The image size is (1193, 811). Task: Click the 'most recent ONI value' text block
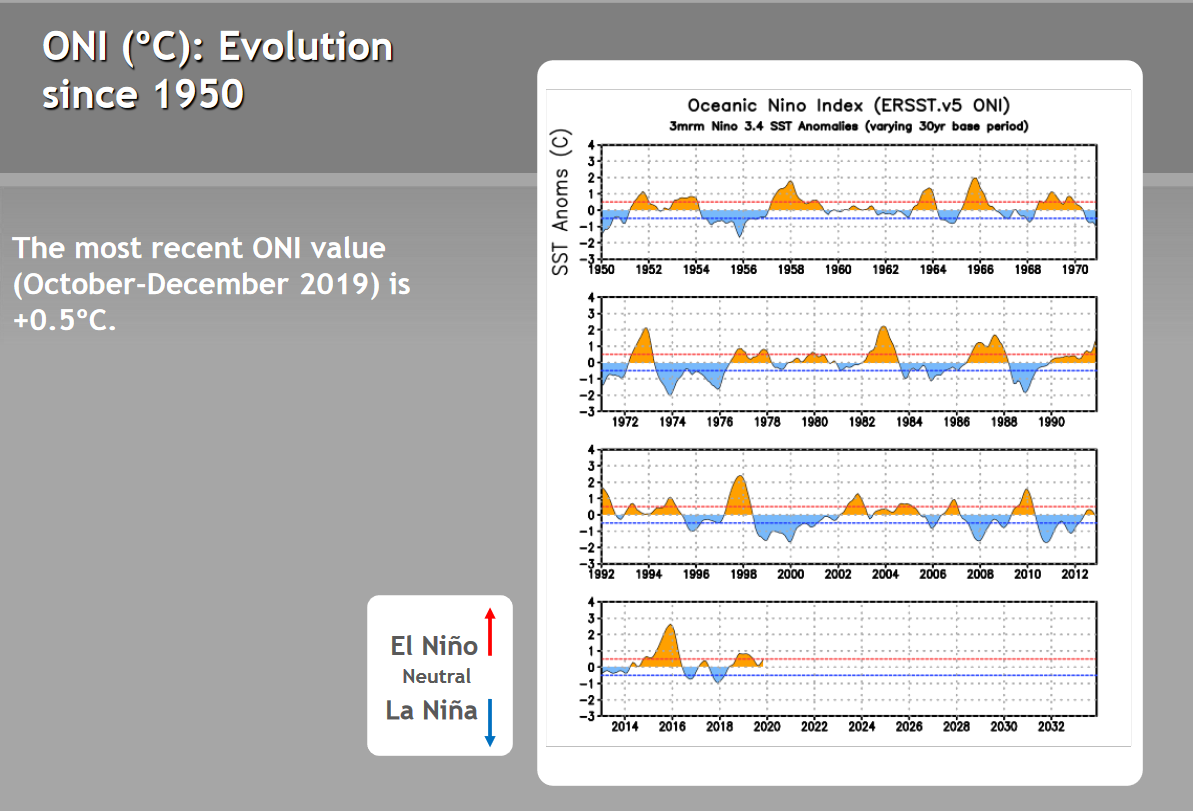tap(211, 285)
